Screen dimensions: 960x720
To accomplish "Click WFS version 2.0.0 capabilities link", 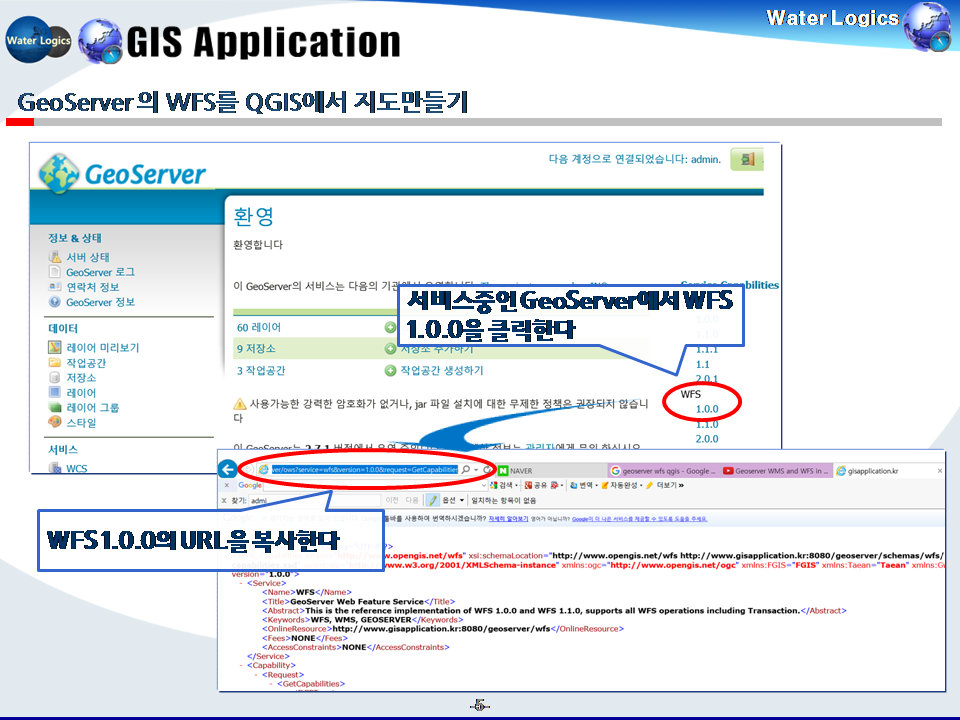I will coord(707,439).
